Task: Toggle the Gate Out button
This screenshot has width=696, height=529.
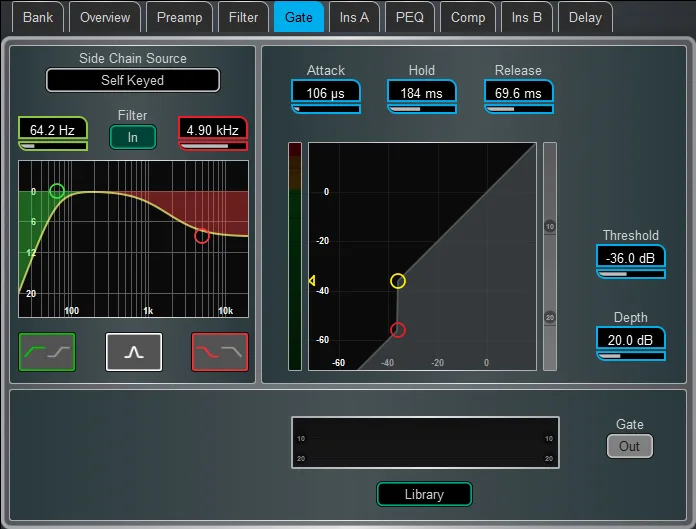Action: [x=629, y=446]
